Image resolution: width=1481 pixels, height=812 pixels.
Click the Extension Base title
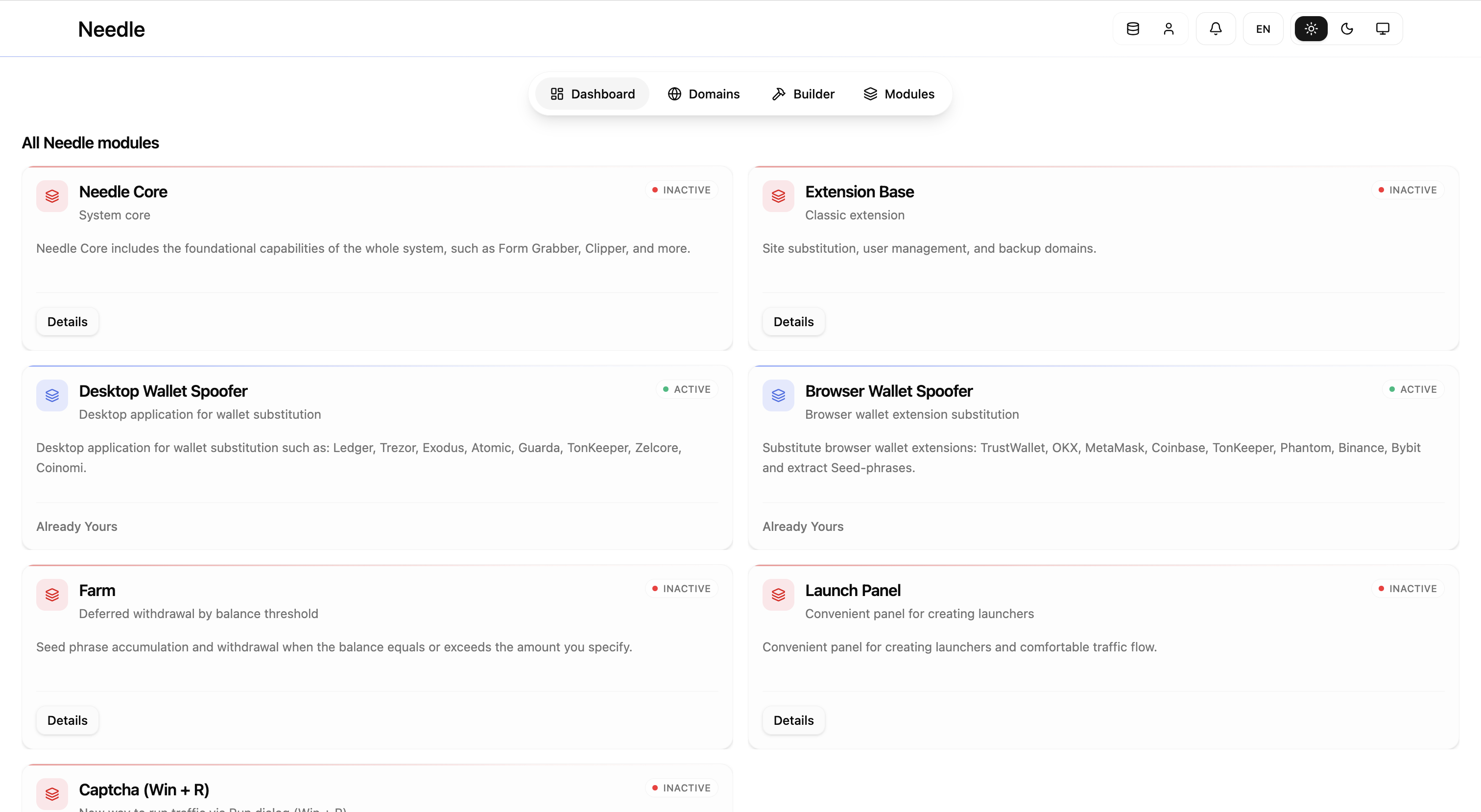[860, 191]
